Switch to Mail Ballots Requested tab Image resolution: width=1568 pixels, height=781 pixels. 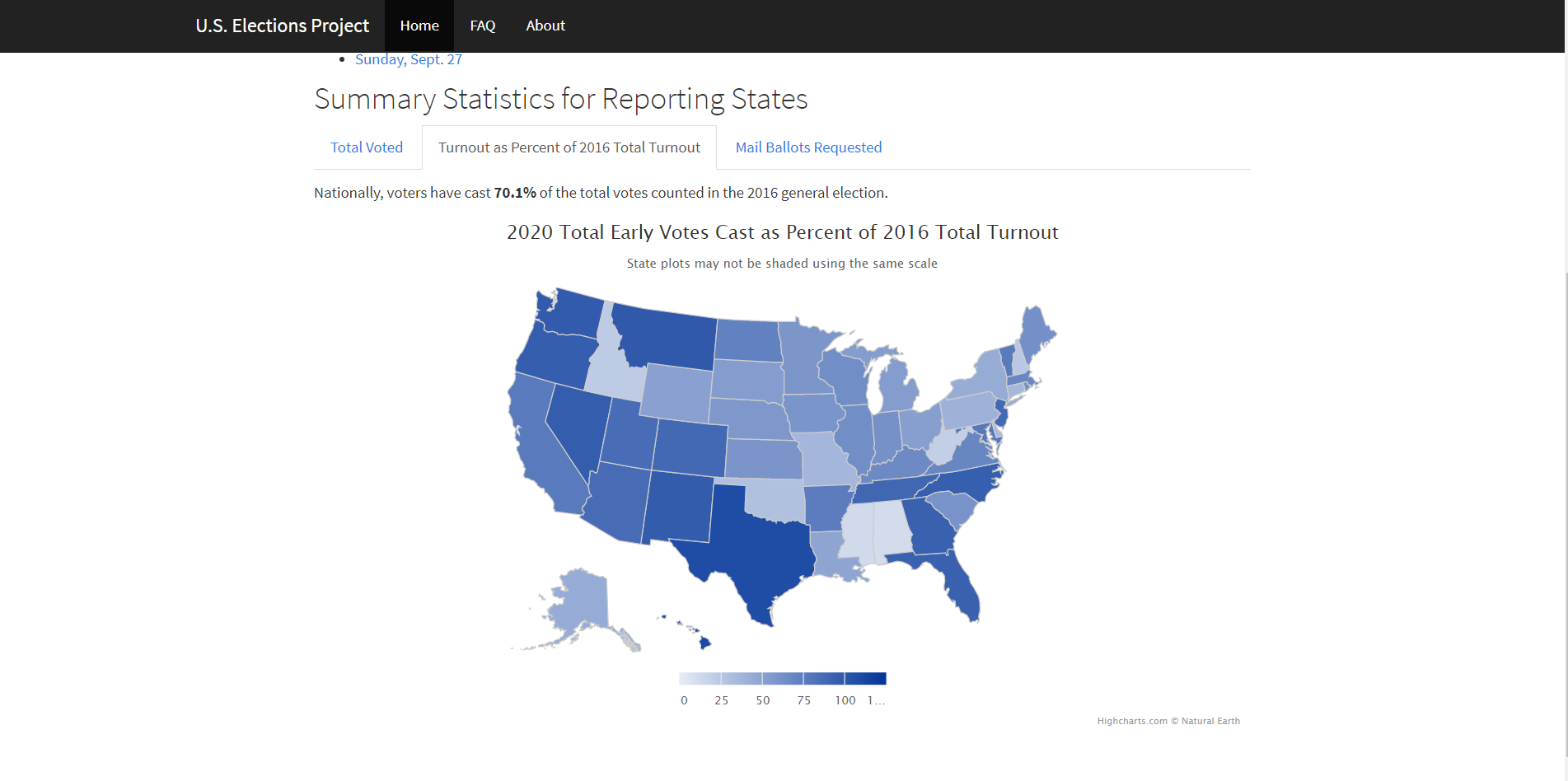tap(808, 147)
